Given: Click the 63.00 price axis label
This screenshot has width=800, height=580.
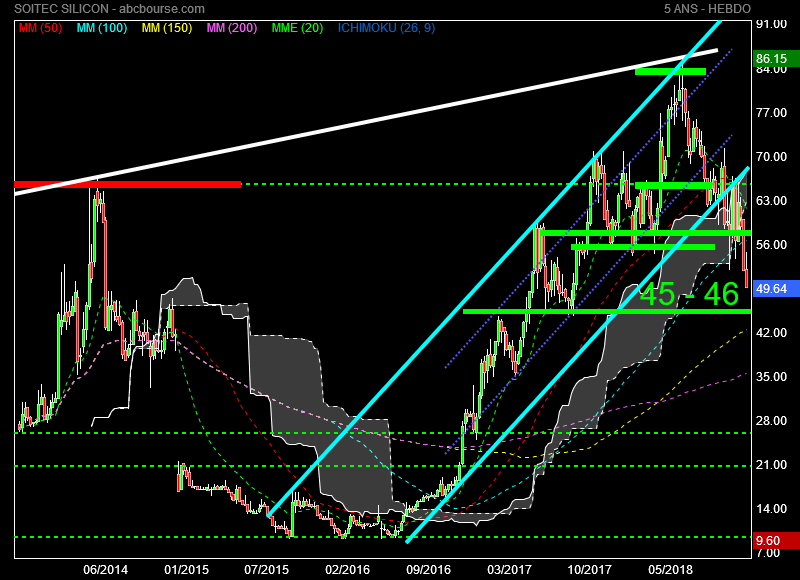Looking at the screenshot, I should coord(771,200).
